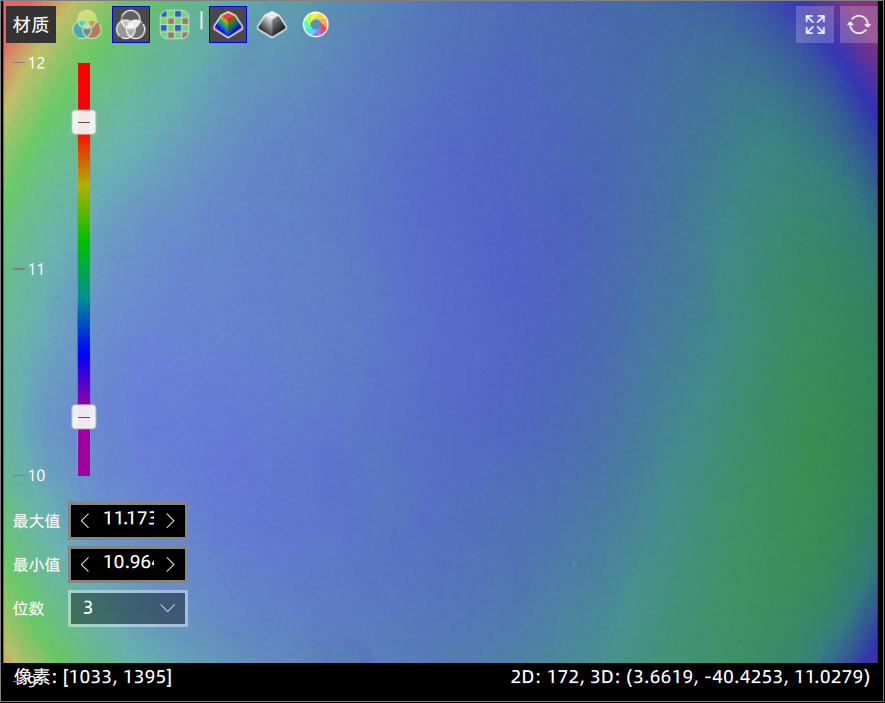
Task: Toggle the grayscale overlapping circles mode
Action: 131,24
